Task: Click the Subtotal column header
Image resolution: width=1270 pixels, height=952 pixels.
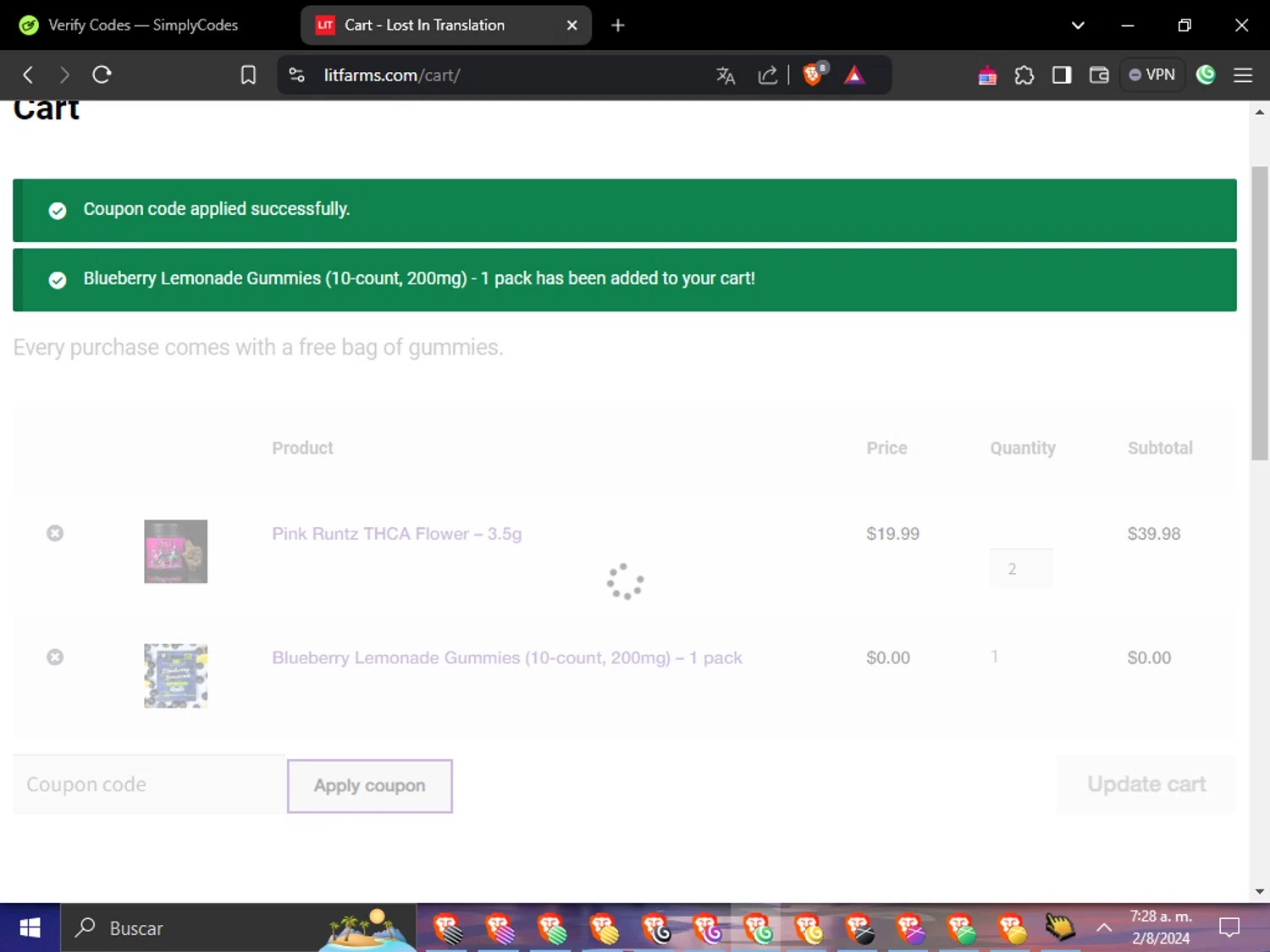Action: pyautogui.click(x=1160, y=448)
